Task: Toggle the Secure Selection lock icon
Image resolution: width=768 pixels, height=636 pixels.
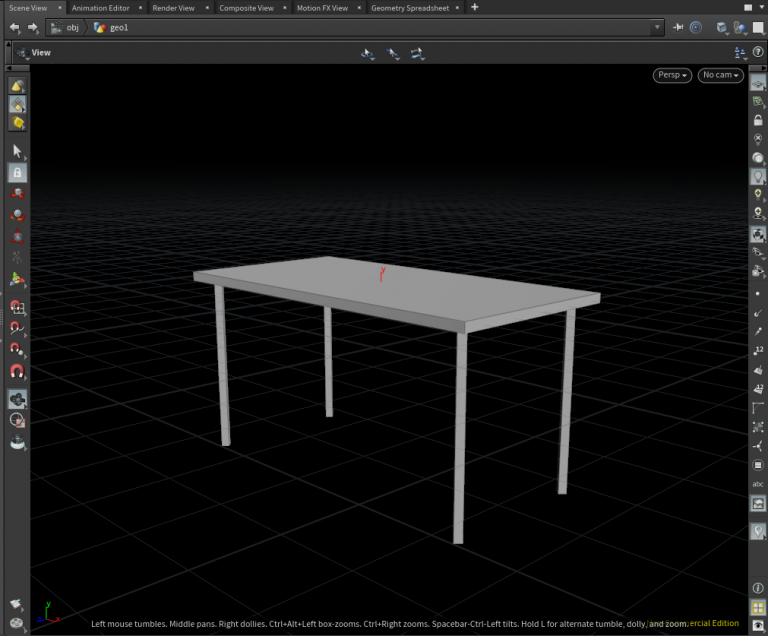Action: pyautogui.click(x=17, y=172)
